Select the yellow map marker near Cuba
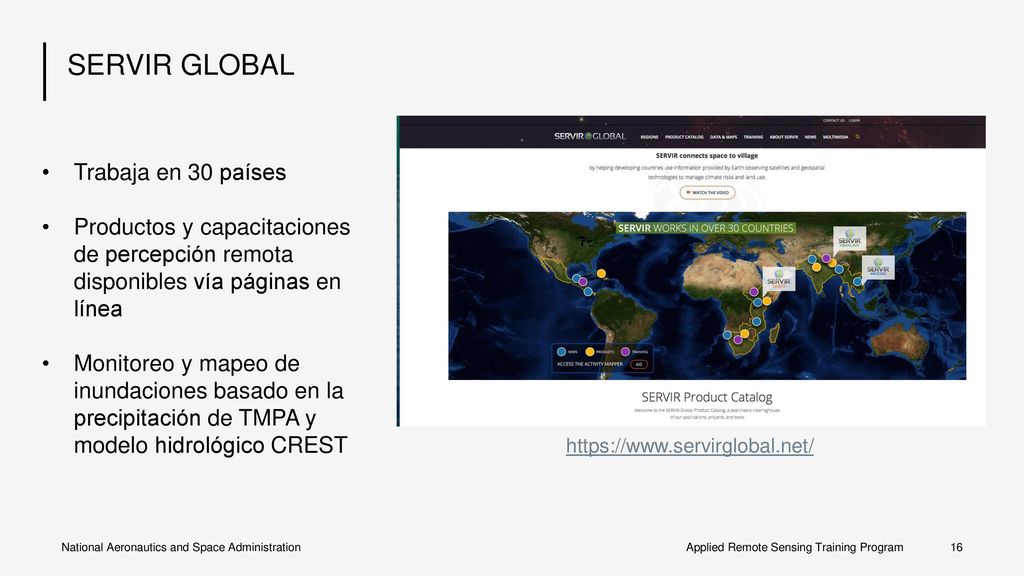 coord(601,274)
